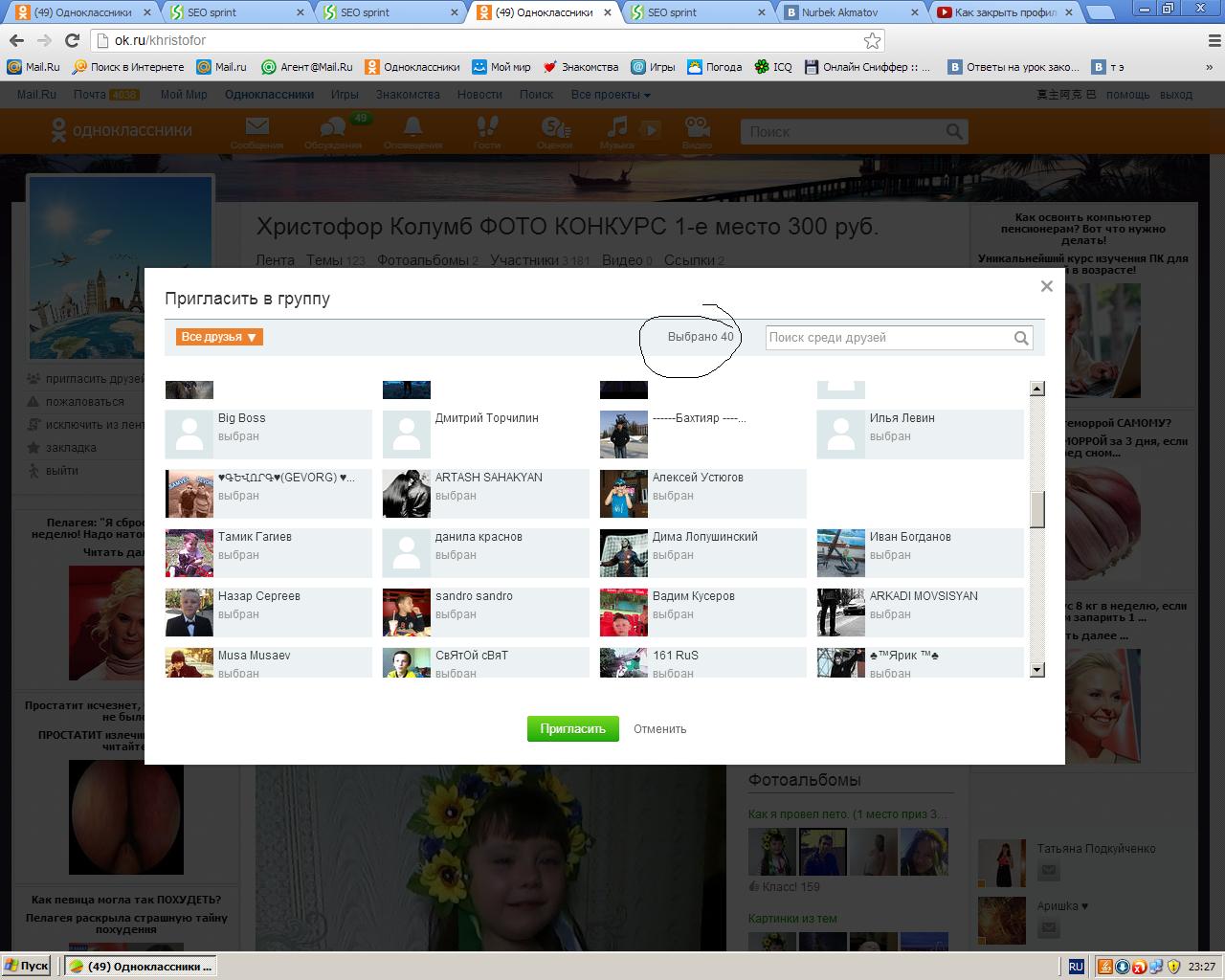The width and height of the screenshot is (1225, 980).
Task: Click scroll-down arrow of friends list
Action: pos(1036,671)
